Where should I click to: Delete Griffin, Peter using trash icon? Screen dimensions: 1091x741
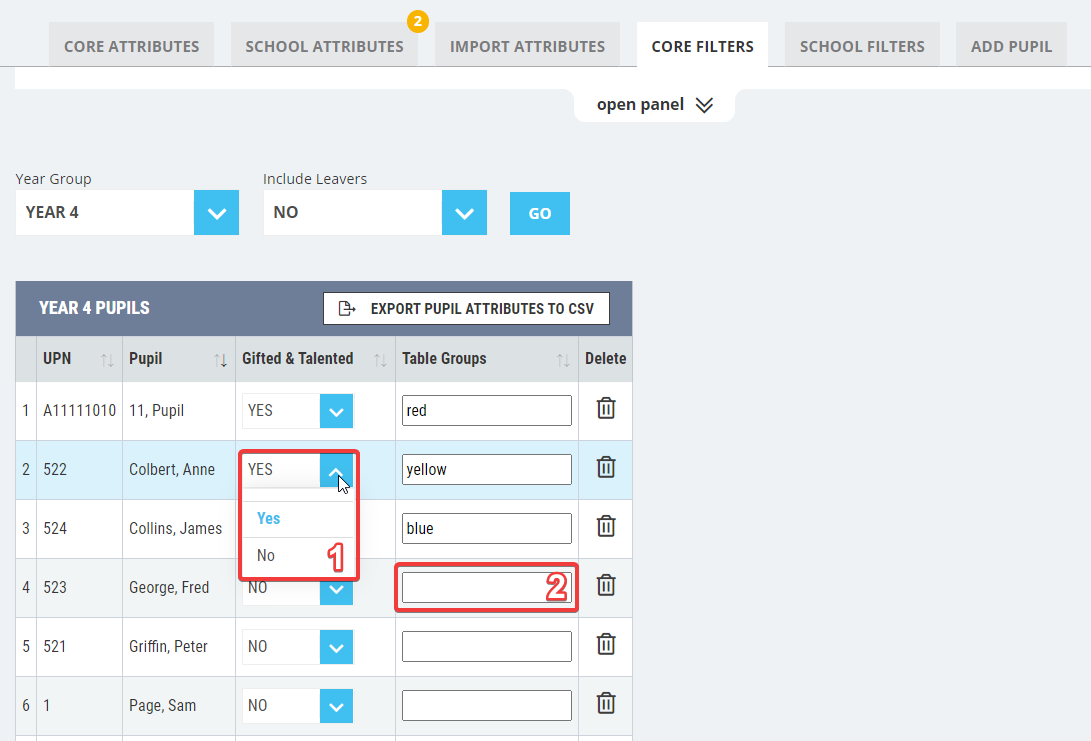point(606,645)
